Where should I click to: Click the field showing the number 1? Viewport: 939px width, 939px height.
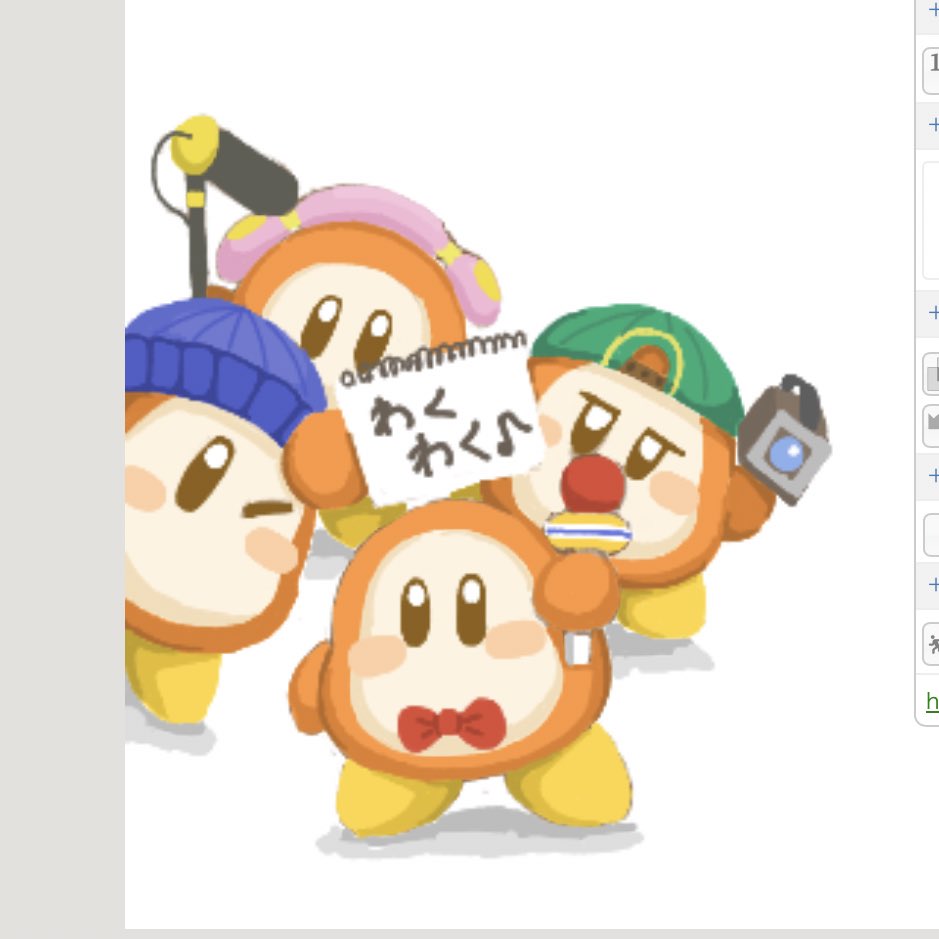point(932,71)
